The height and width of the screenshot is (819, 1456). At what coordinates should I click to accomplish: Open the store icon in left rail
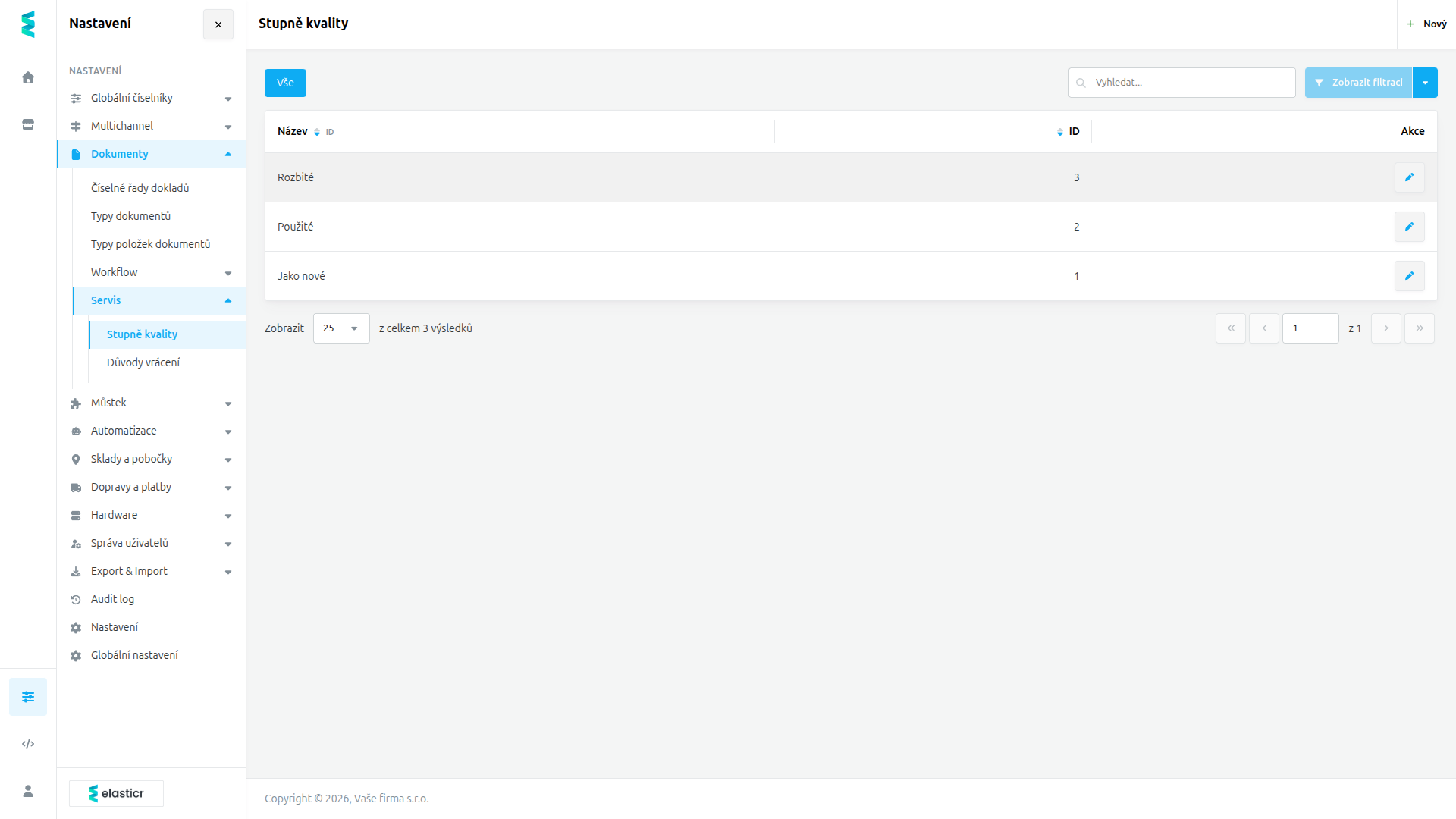point(28,124)
